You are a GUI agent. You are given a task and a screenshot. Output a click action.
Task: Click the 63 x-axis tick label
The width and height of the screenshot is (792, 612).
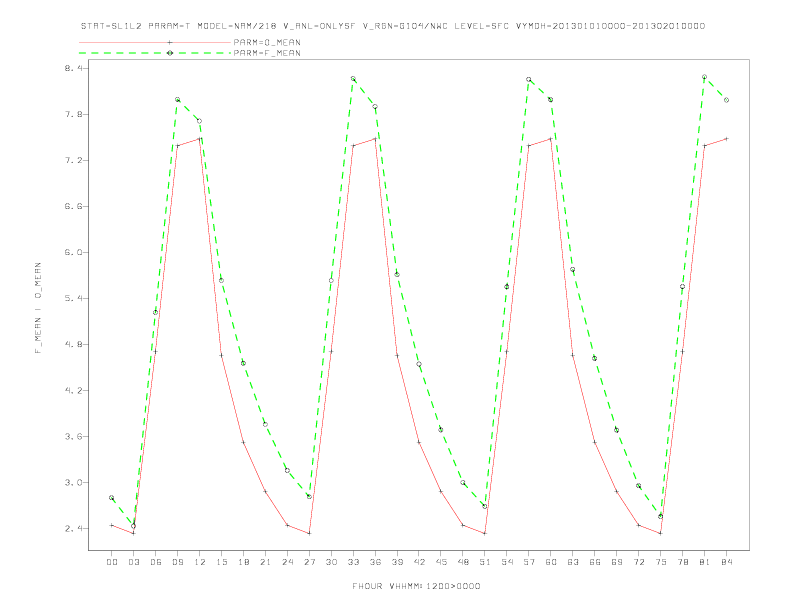(573, 562)
